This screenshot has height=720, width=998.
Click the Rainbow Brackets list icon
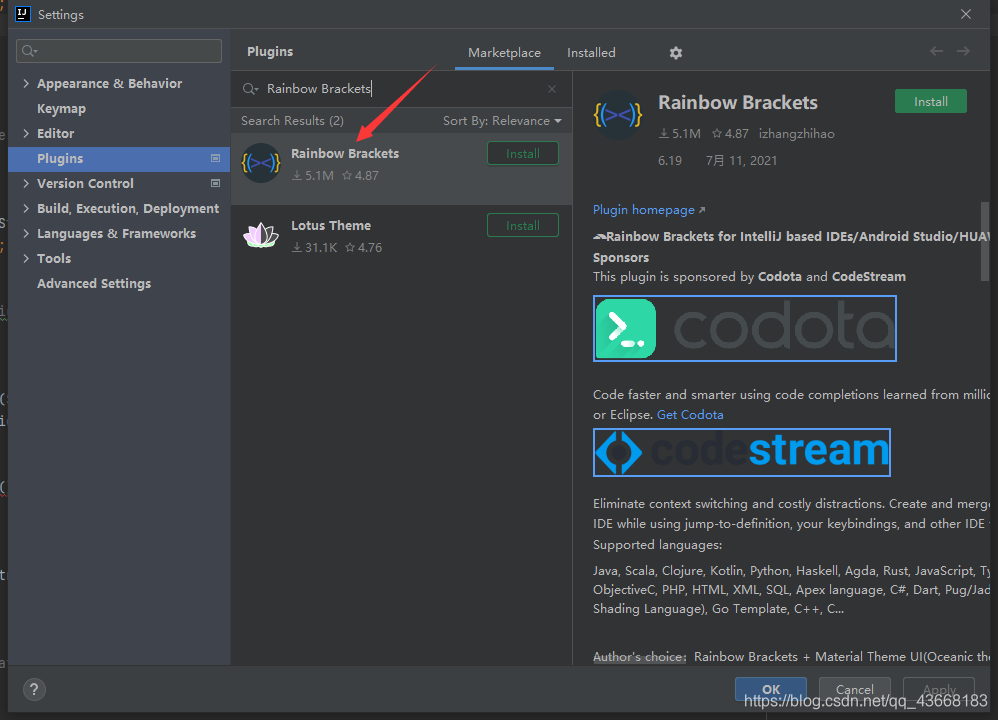(261, 164)
